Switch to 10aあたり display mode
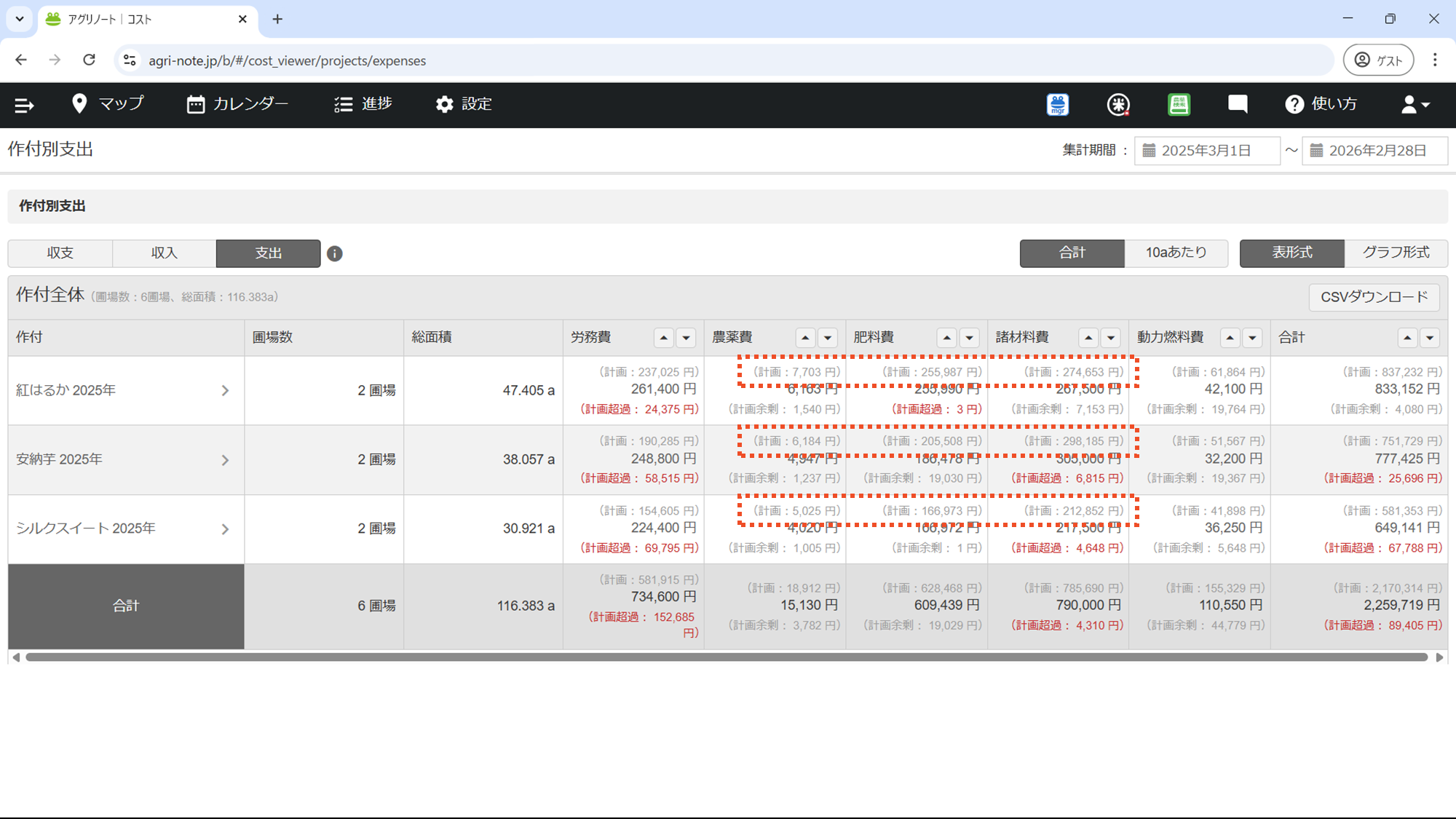 [x=1176, y=253]
